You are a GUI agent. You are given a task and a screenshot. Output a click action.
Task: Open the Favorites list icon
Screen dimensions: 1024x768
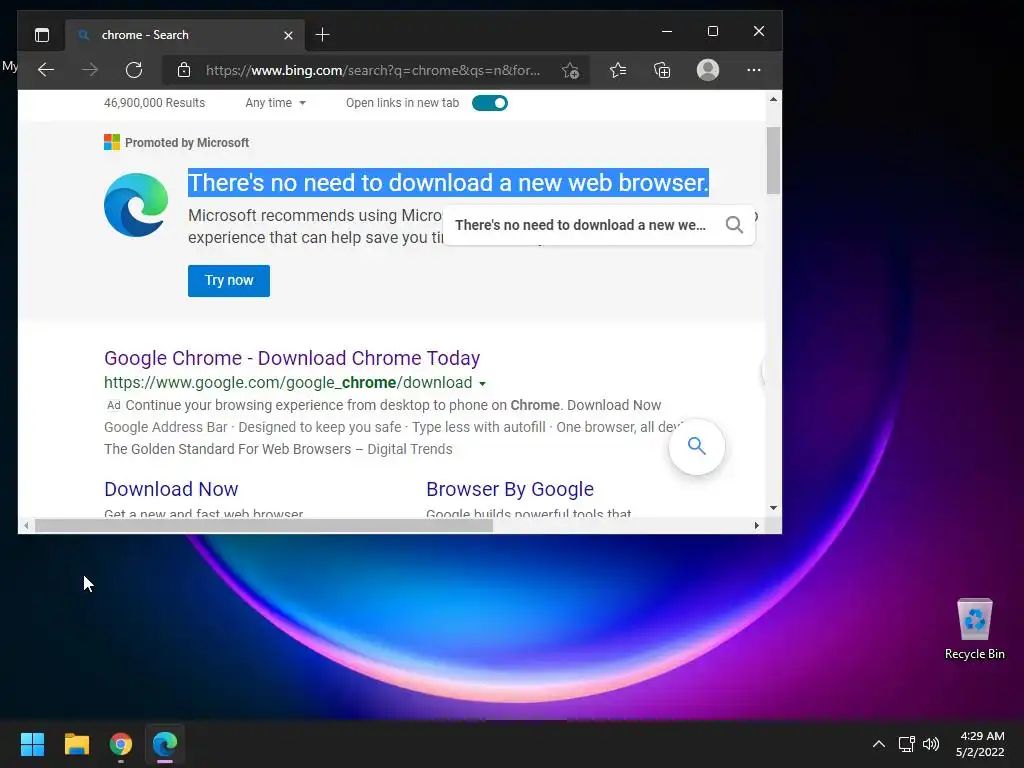(x=618, y=70)
